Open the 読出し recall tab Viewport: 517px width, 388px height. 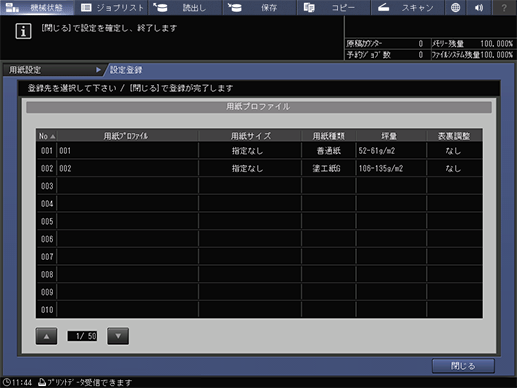coord(185,7)
